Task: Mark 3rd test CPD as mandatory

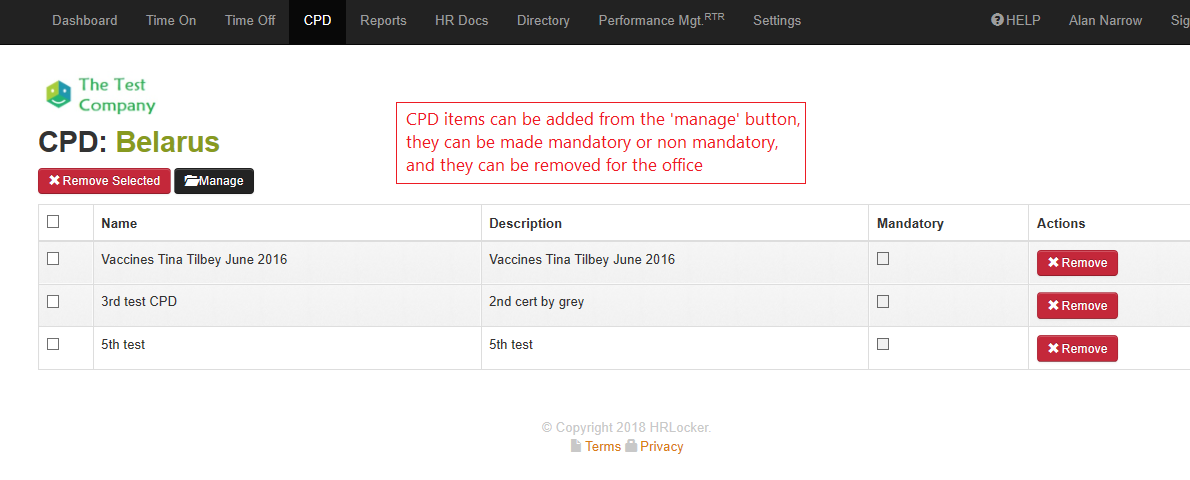Action: click(x=883, y=301)
